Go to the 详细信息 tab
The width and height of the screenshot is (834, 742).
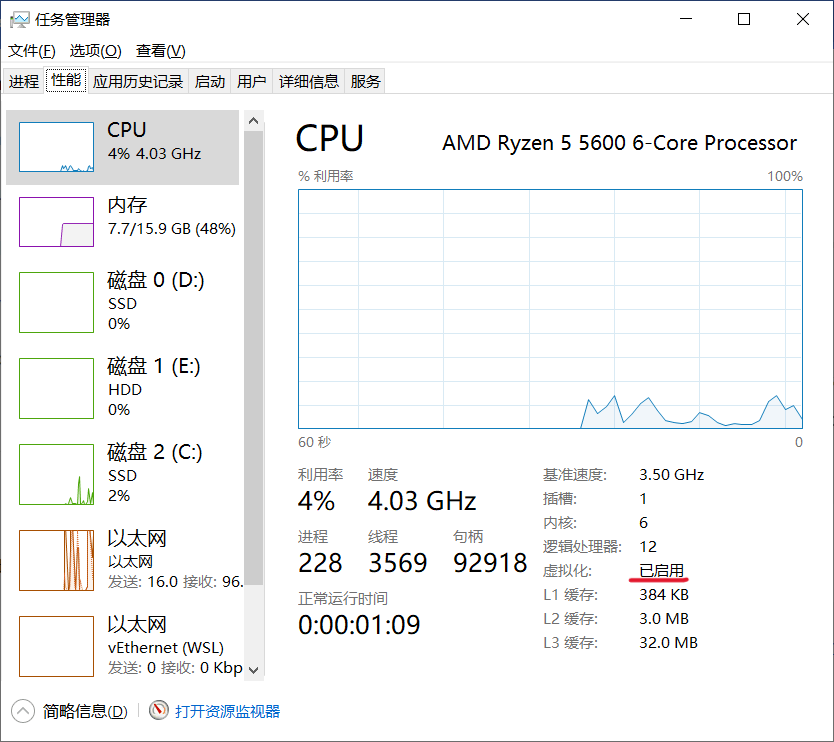[308, 82]
